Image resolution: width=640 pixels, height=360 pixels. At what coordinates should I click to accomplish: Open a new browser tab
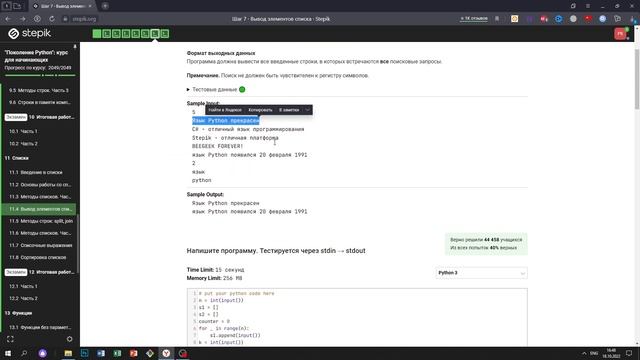coord(105,6)
